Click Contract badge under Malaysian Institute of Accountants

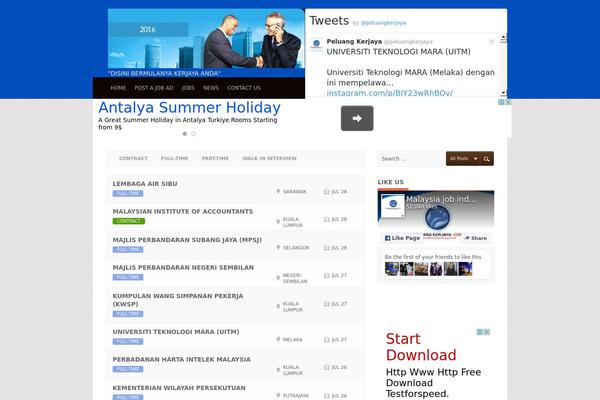pyautogui.click(x=129, y=221)
